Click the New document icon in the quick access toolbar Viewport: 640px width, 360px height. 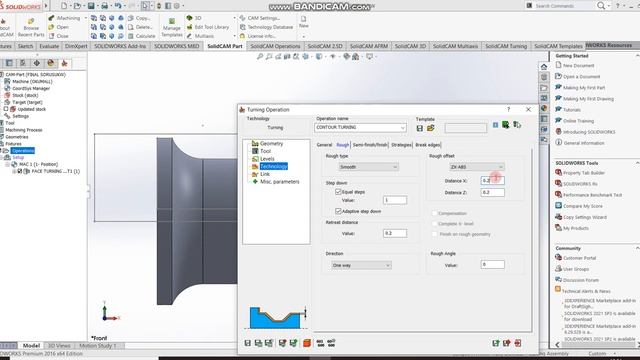click(x=64, y=6)
